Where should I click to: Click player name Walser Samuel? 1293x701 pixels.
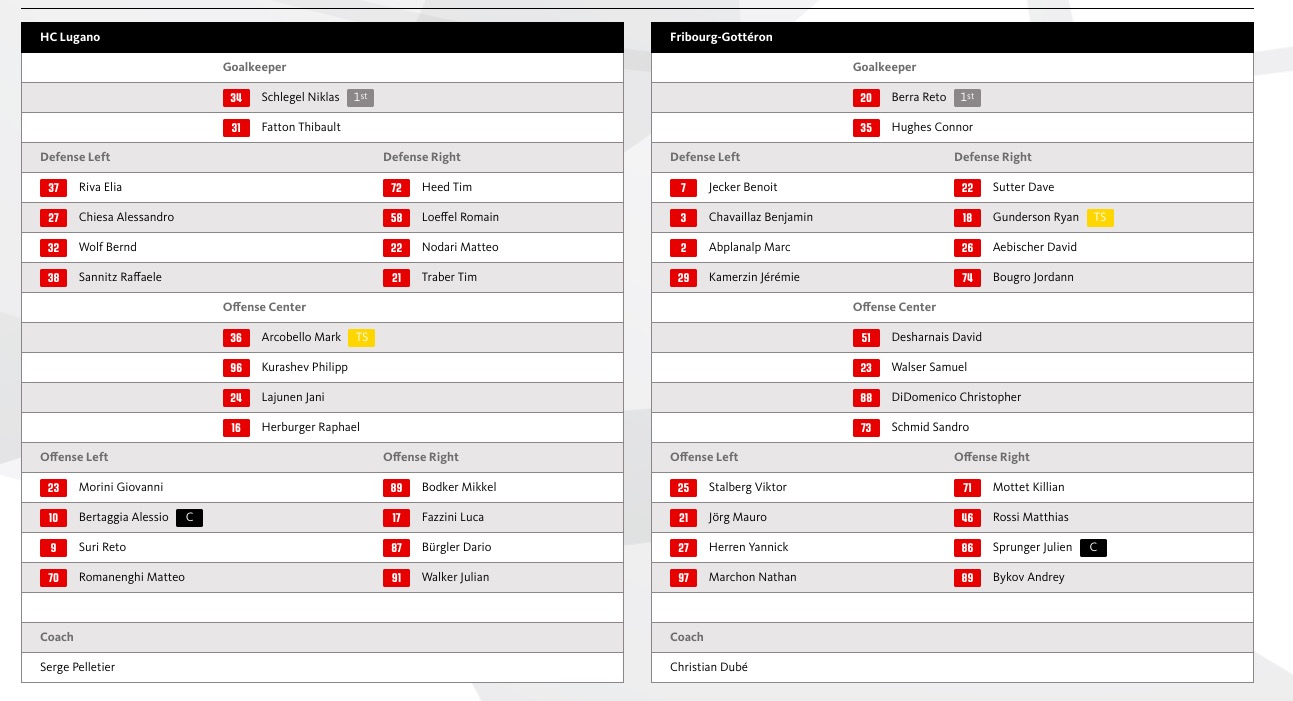(930, 367)
